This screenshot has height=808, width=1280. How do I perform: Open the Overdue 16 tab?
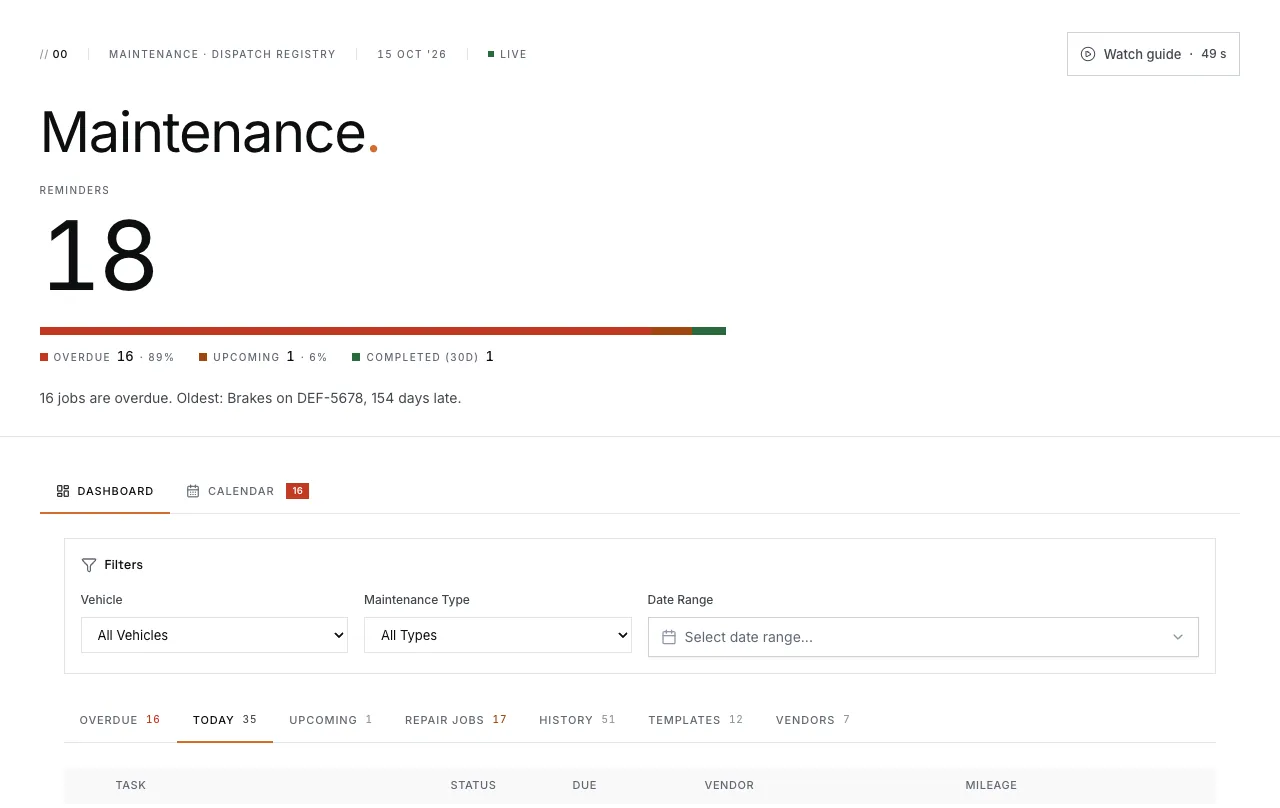pyautogui.click(x=120, y=720)
